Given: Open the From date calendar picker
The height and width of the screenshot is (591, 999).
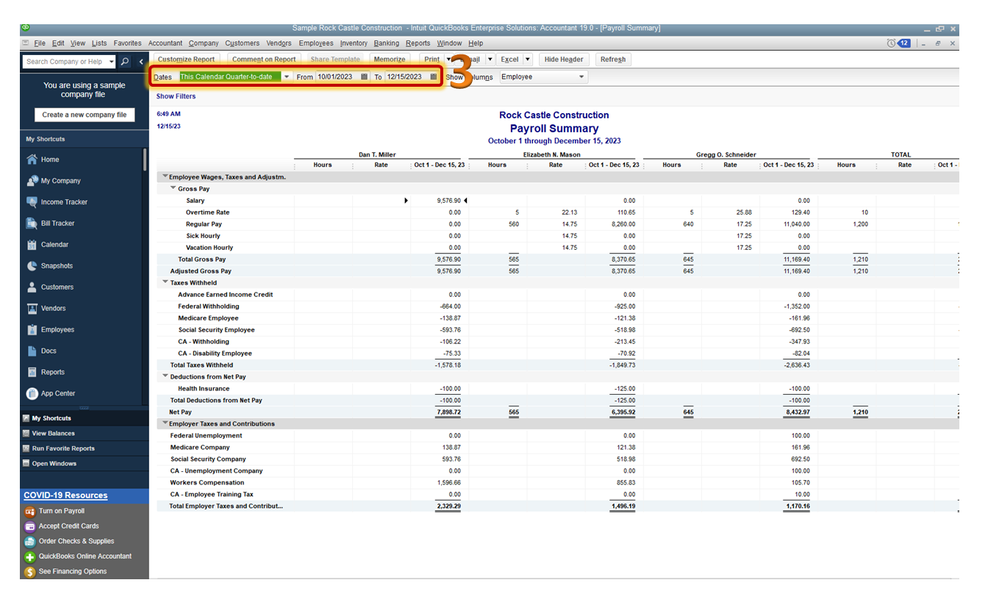Looking at the screenshot, I should pyautogui.click(x=364, y=77).
